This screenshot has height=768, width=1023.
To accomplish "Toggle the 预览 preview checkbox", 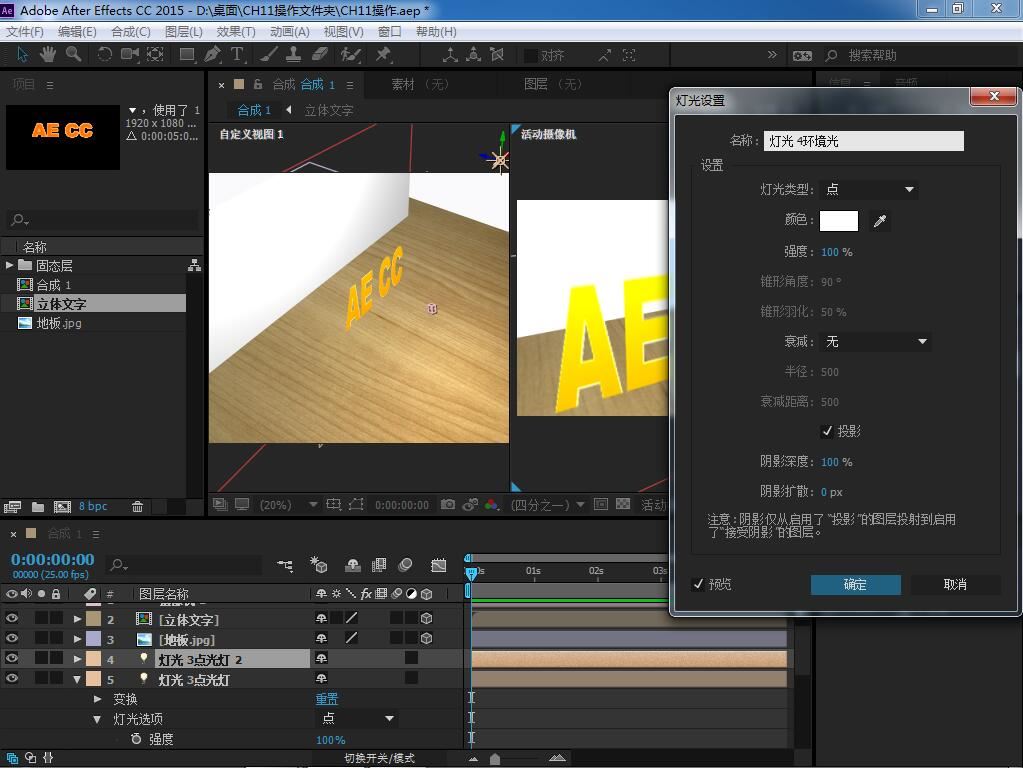I will tap(698, 584).
